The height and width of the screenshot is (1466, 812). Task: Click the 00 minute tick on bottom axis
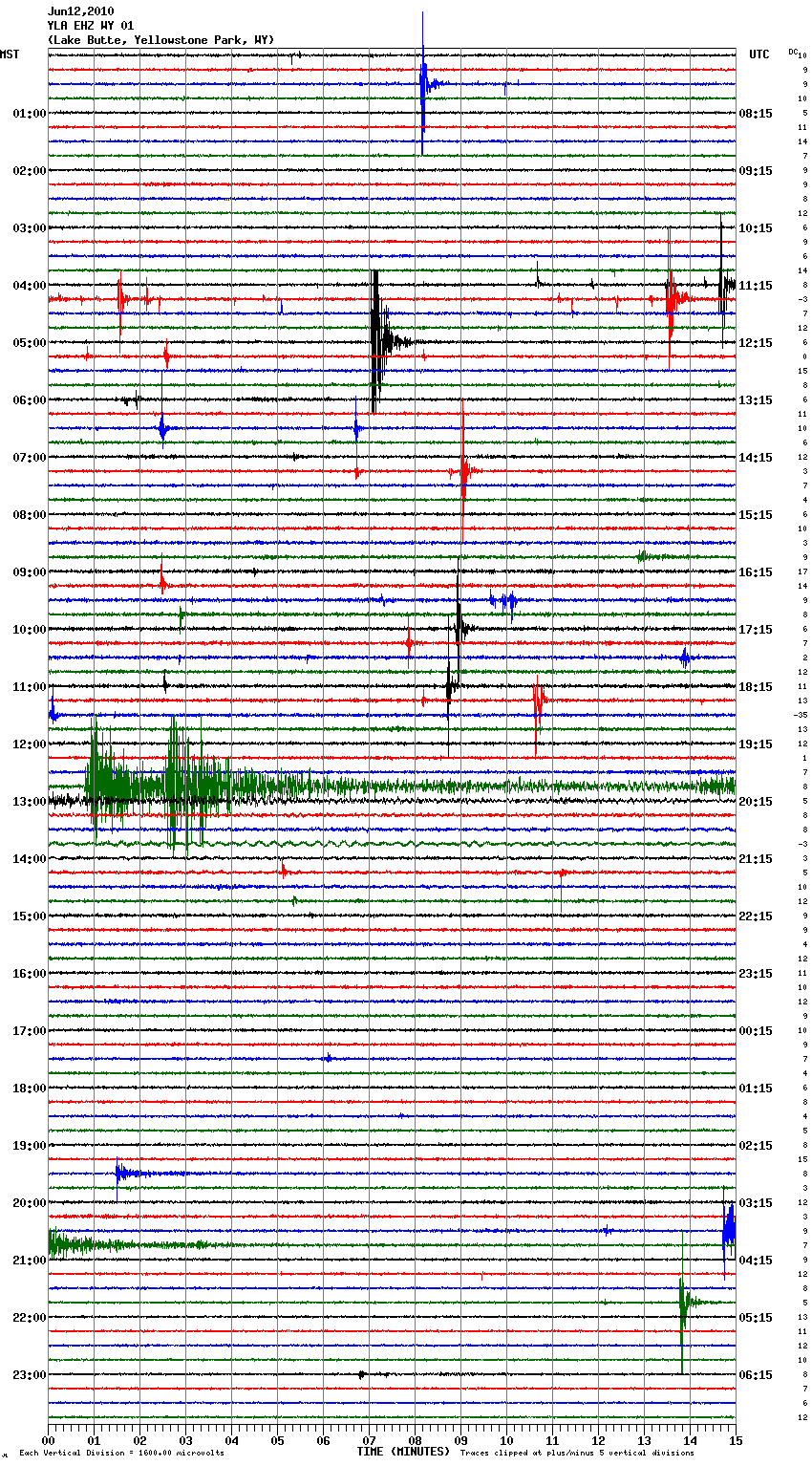click(48, 1440)
